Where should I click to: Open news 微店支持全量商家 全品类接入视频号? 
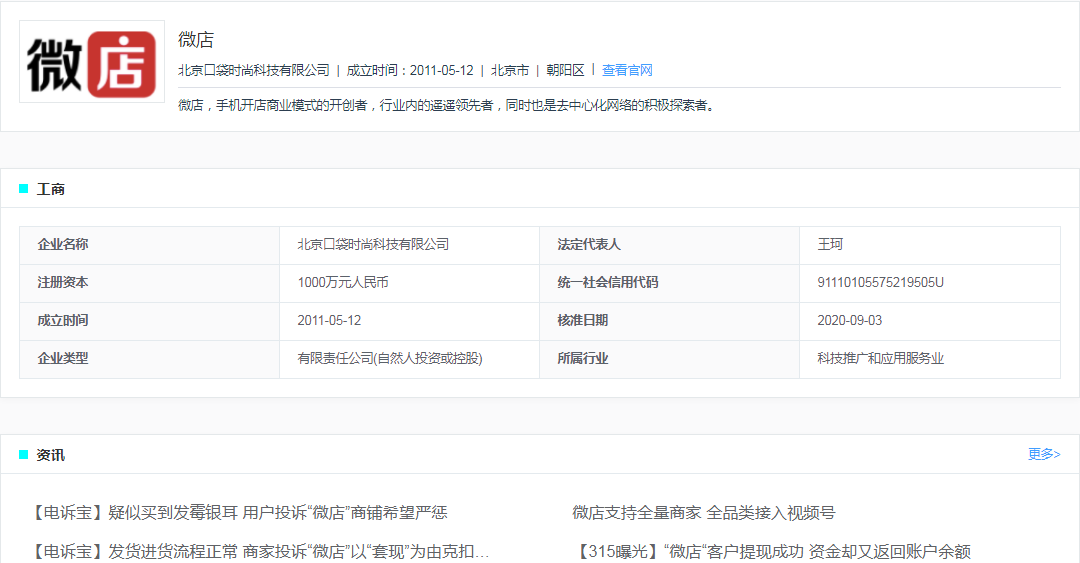point(703,513)
